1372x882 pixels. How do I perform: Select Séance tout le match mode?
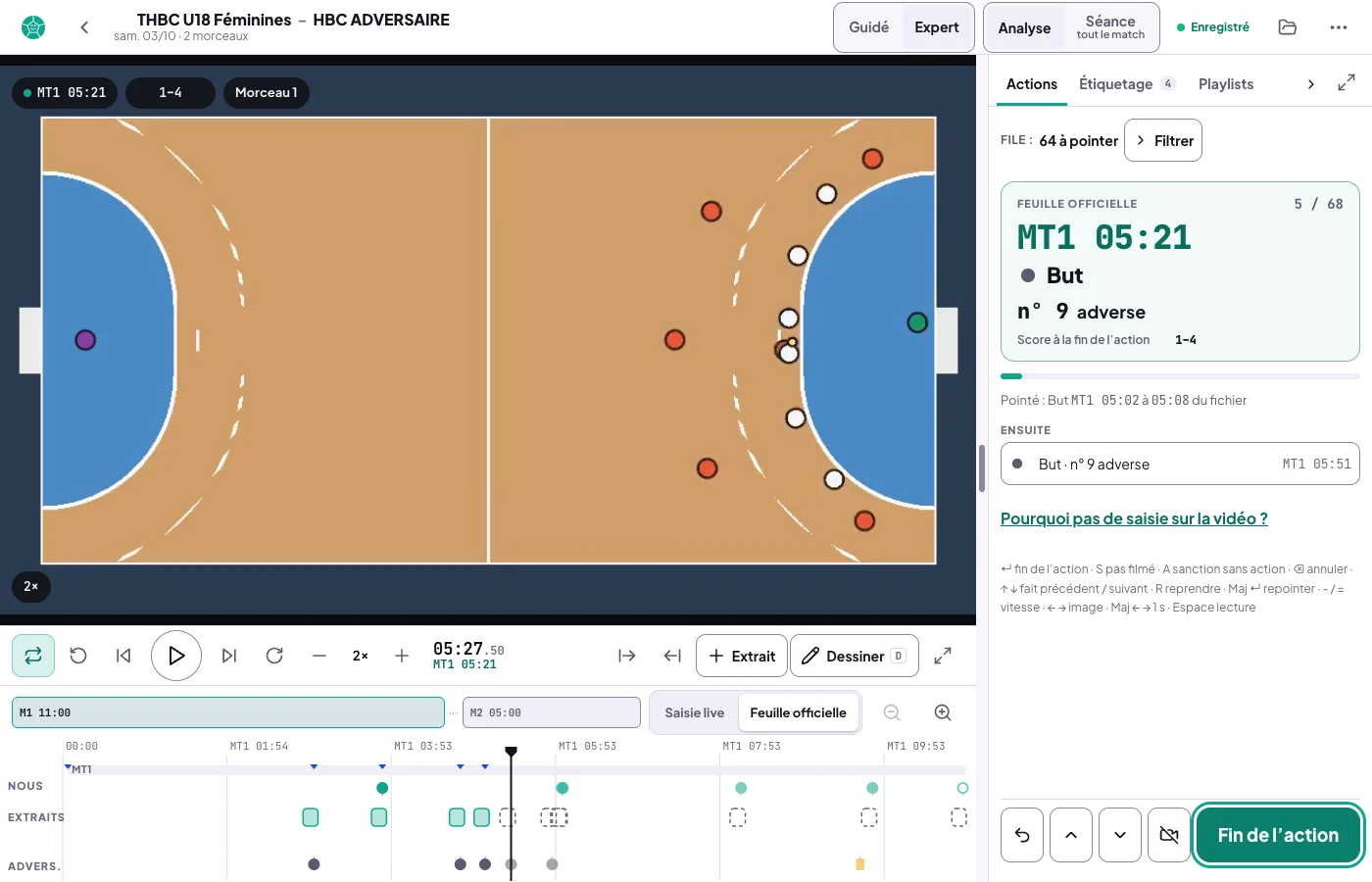click(1110, 27)
